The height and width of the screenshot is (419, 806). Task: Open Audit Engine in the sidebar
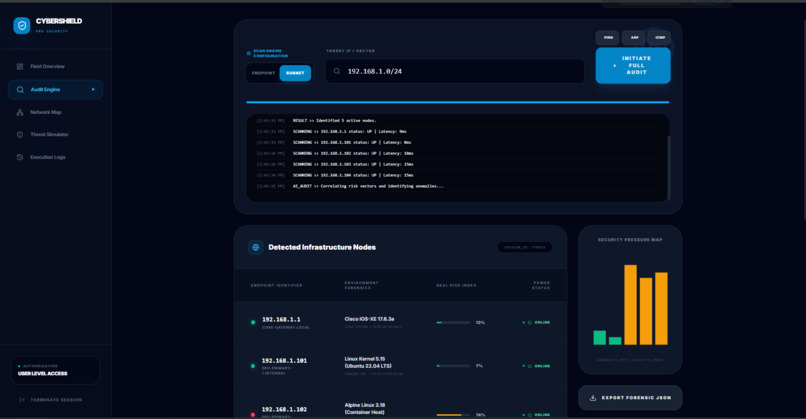(x=56, y=89)
